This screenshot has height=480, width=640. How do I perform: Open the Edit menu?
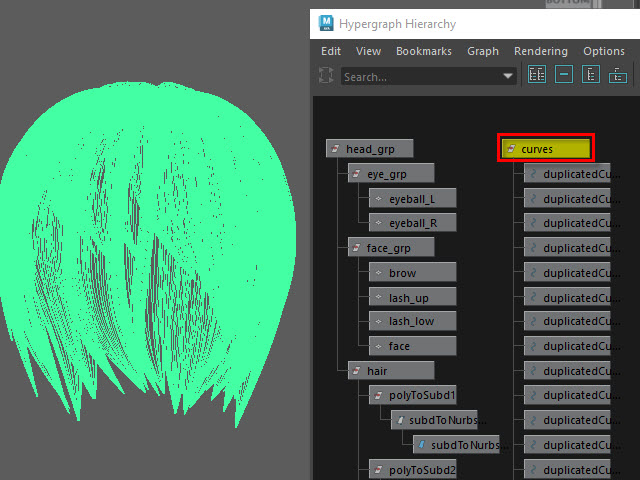(x=331, y=51)
